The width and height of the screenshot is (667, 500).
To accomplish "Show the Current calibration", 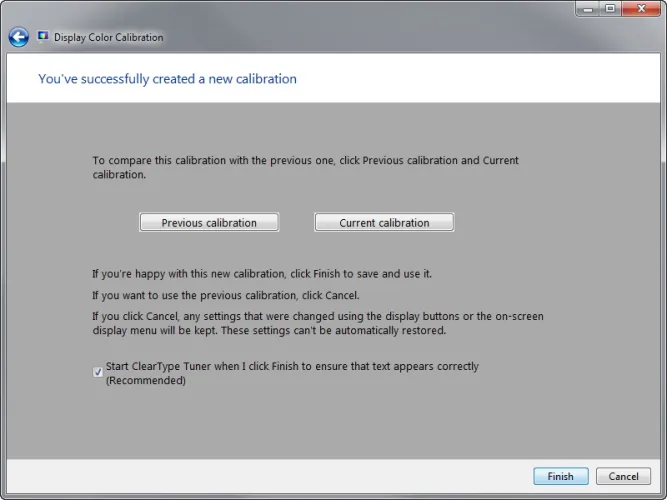I will click(384, 223).
